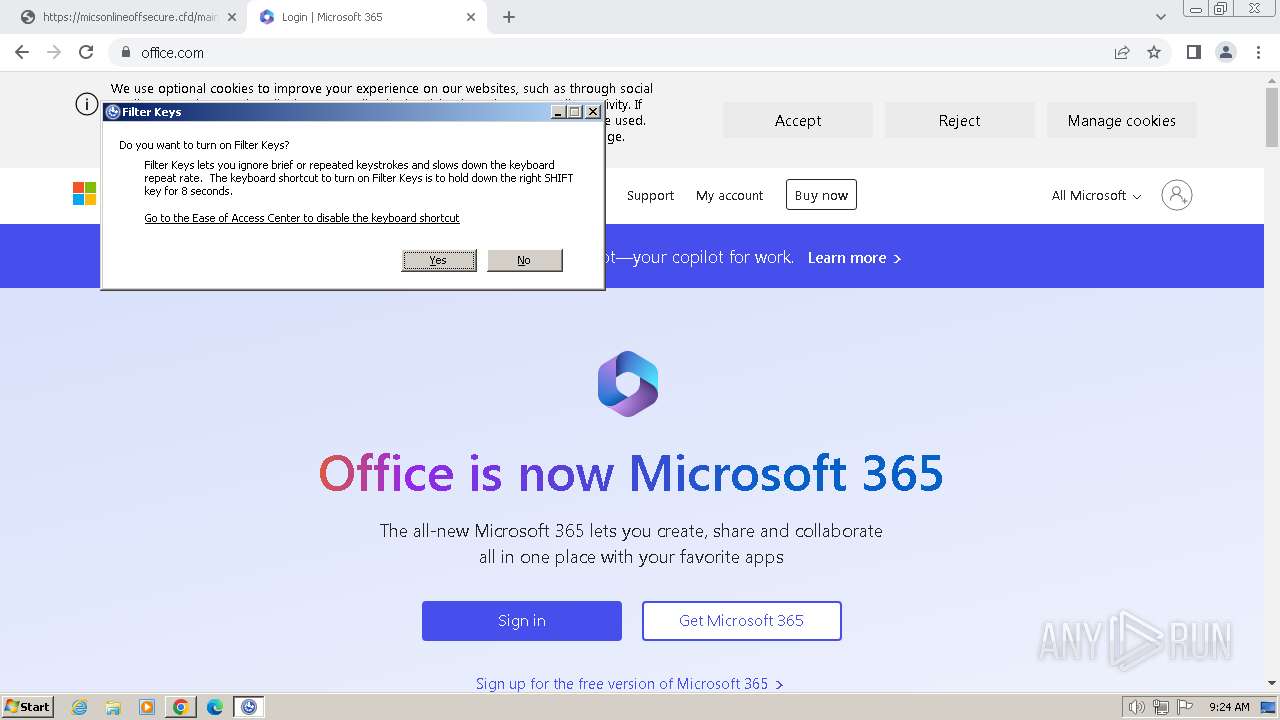Open the Chrome profile avatar
Viewport: 1280px width, 720px height.
click(1225, 52)
